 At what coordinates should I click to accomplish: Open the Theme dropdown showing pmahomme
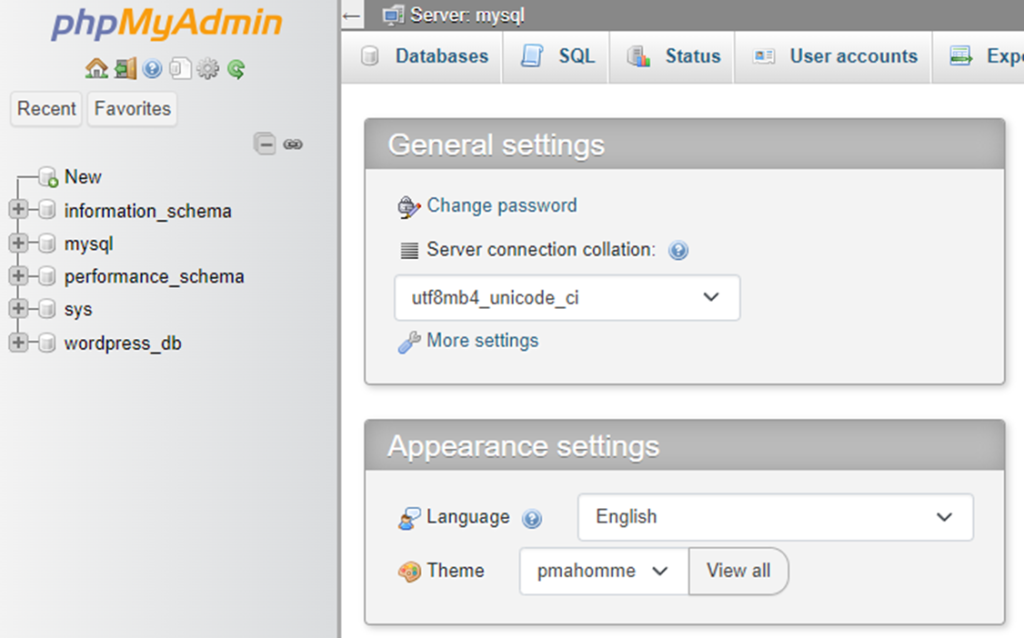coord(603,571)
